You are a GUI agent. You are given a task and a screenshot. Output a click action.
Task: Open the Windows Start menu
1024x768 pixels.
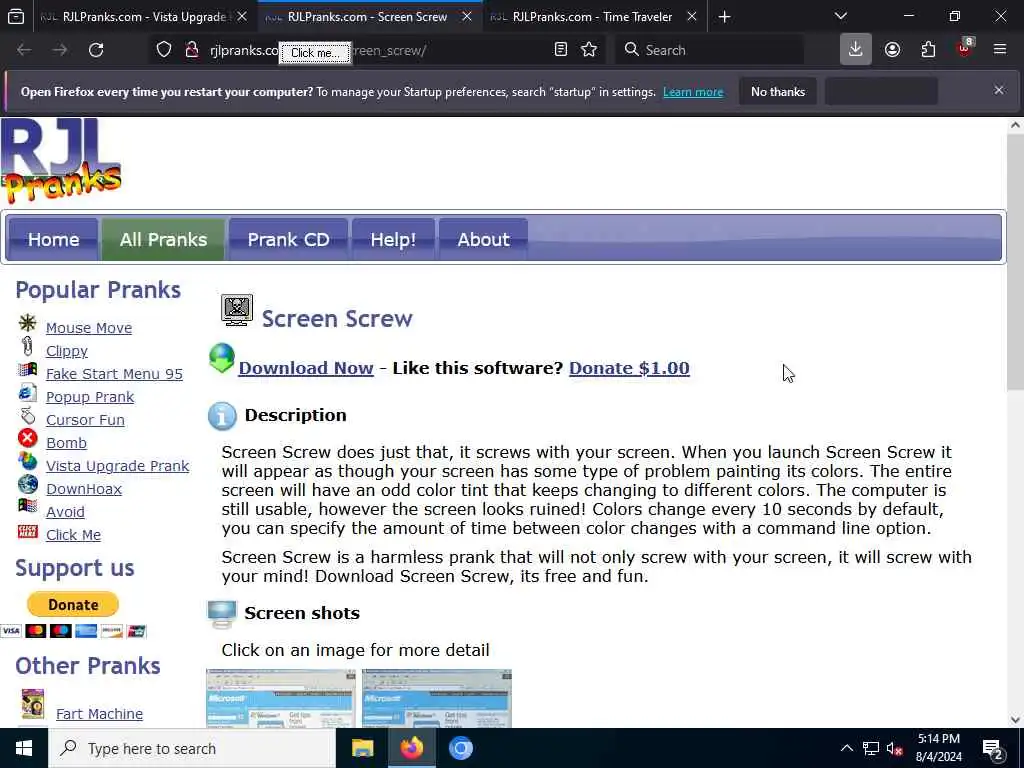[x=24, y=748]
